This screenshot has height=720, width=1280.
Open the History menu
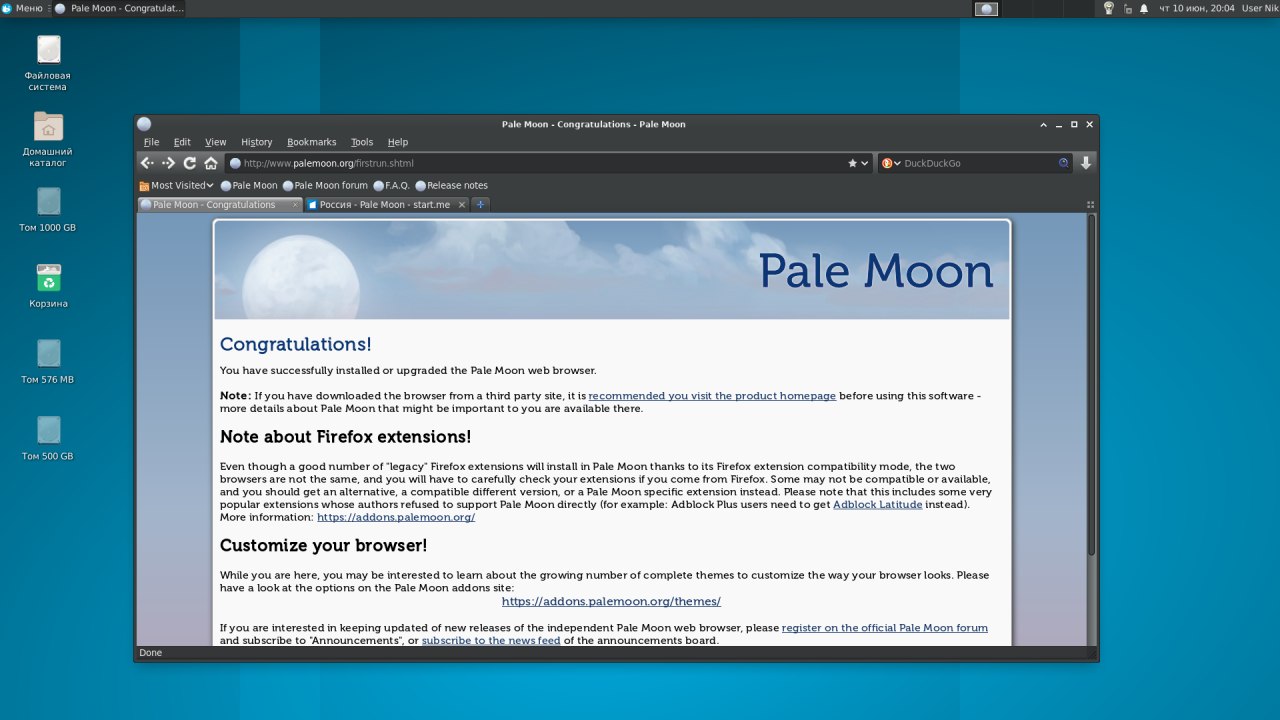tap(257, 142)
